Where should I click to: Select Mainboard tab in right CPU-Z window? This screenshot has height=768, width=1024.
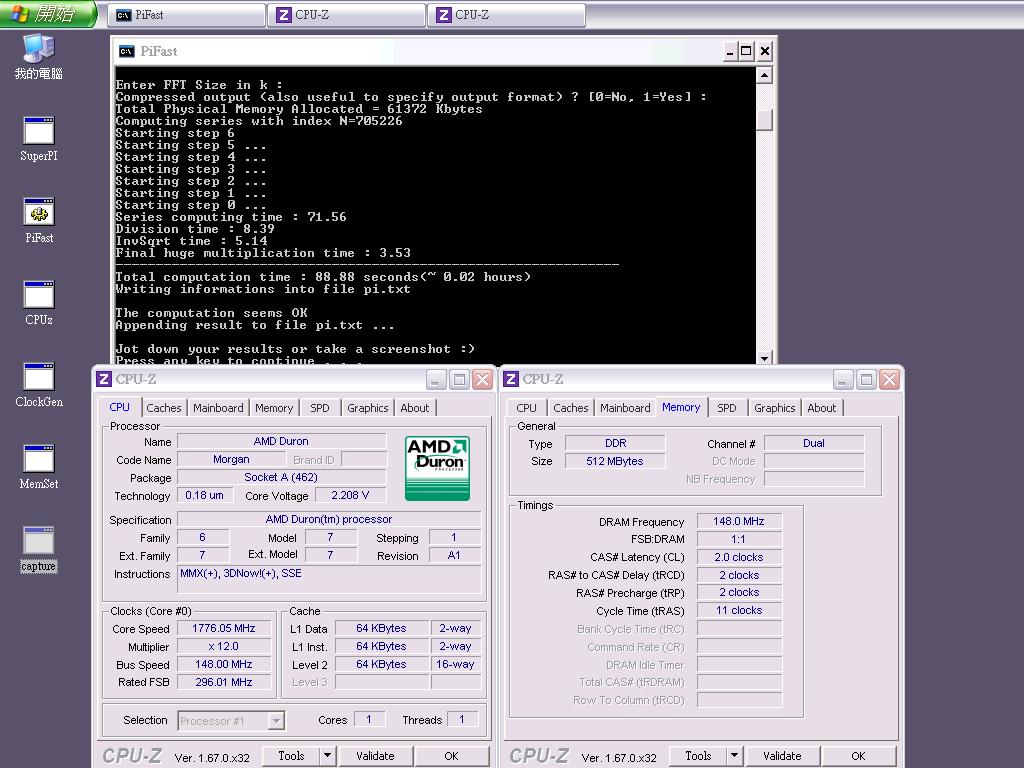click(x=625, y=408)
